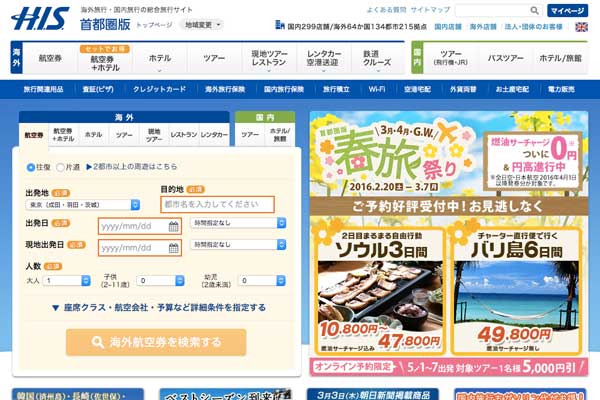This screenshot has width=600, height=400.
Task: Expand 座席クラス・航空会社 detailed conditions
Action: point(159,307)
